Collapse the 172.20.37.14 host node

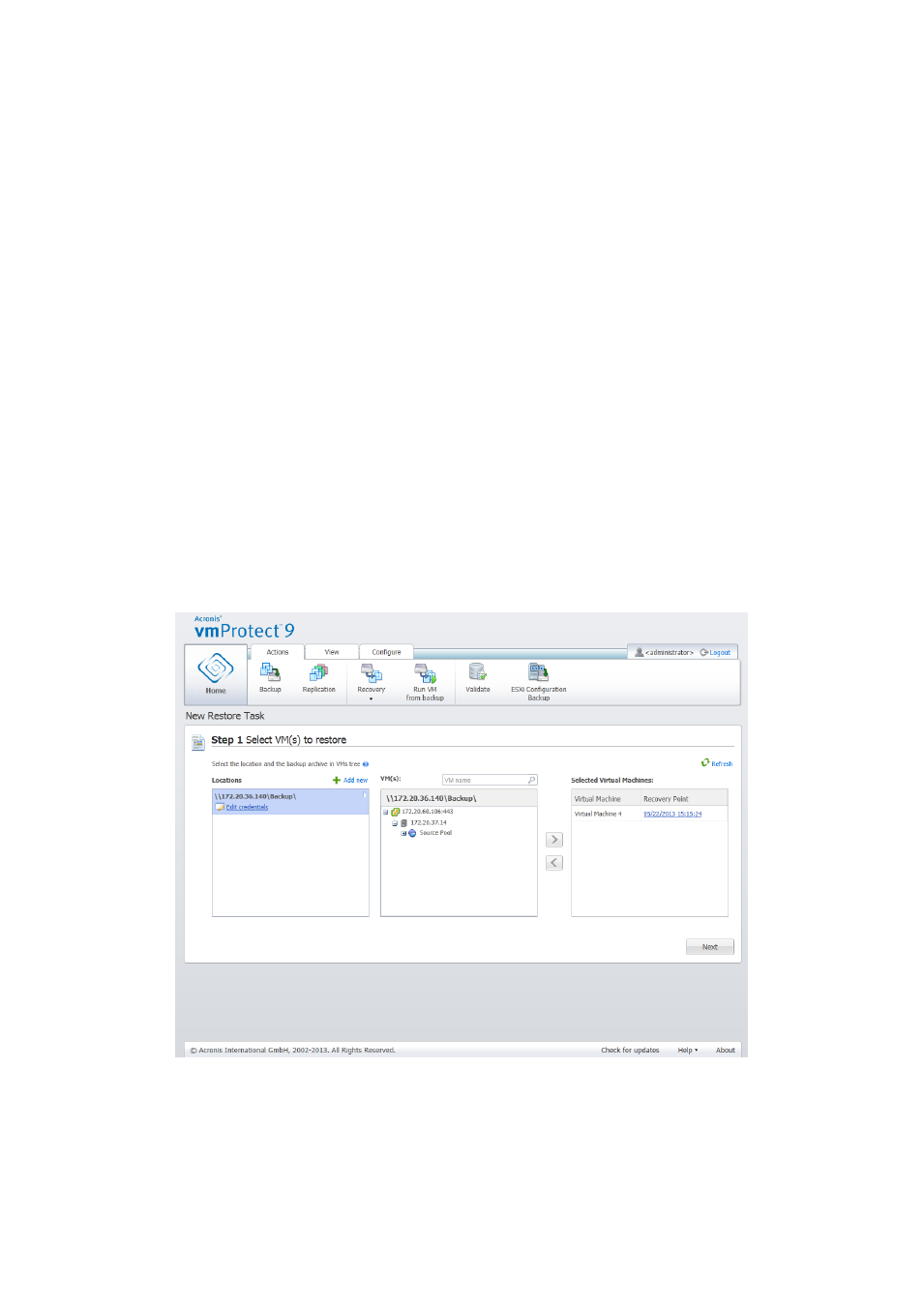tap(395, 822)
